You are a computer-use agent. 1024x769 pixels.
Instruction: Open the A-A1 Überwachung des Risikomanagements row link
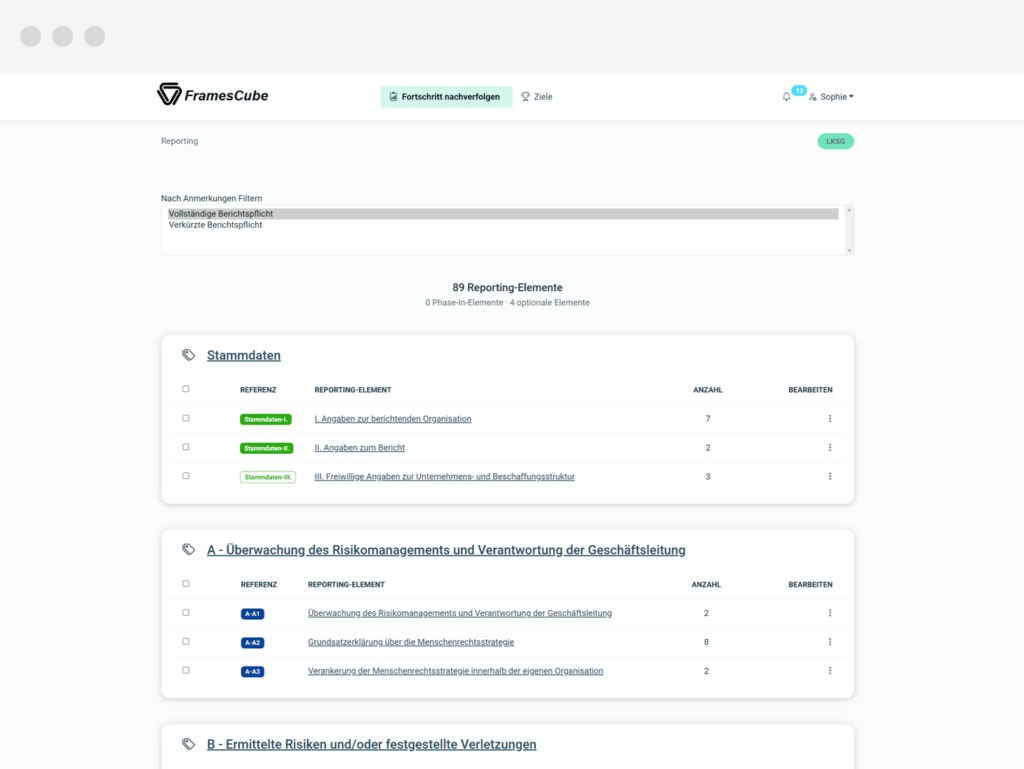460,613
